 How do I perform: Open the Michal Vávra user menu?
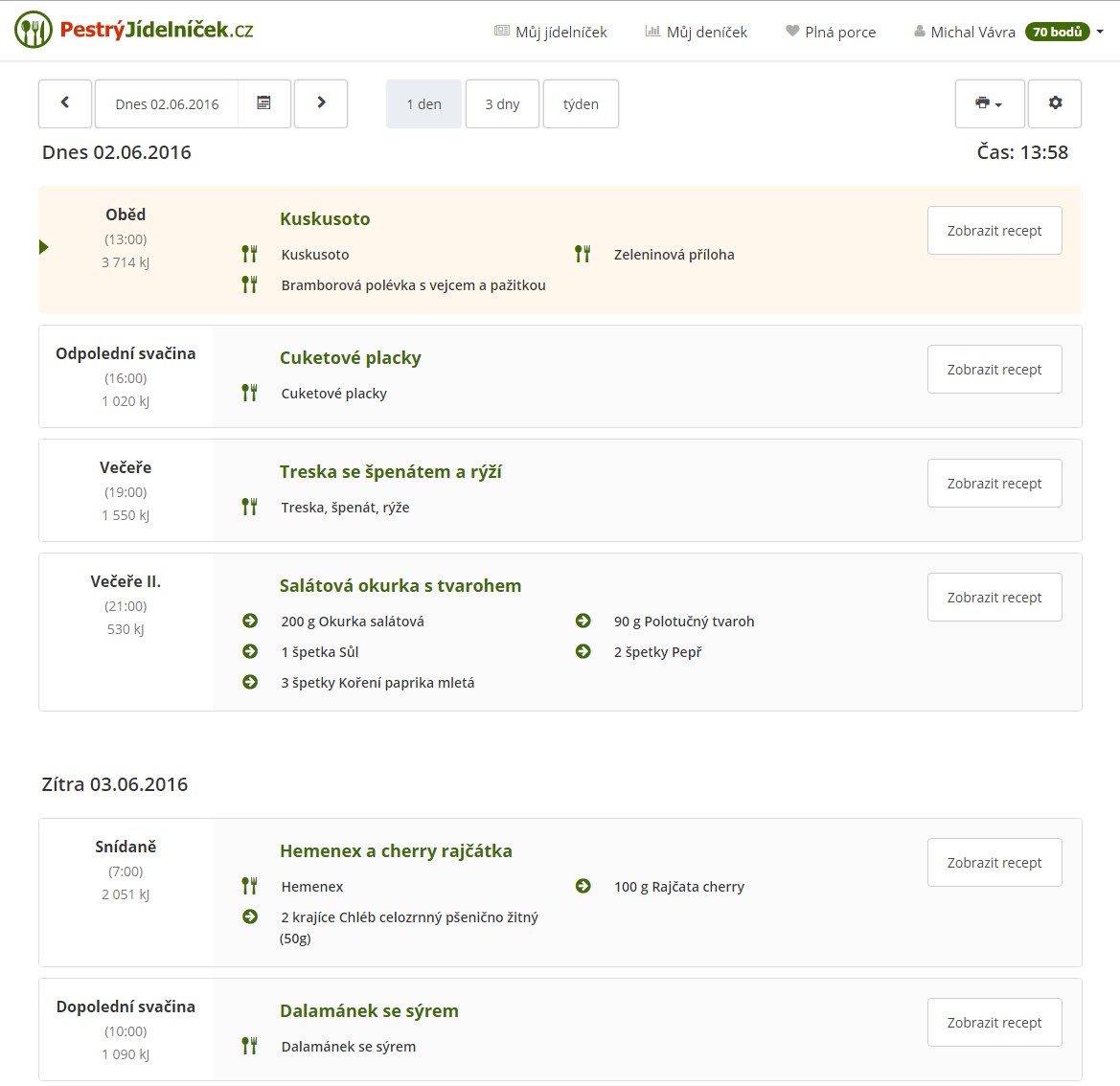(x=1008, y=32)
